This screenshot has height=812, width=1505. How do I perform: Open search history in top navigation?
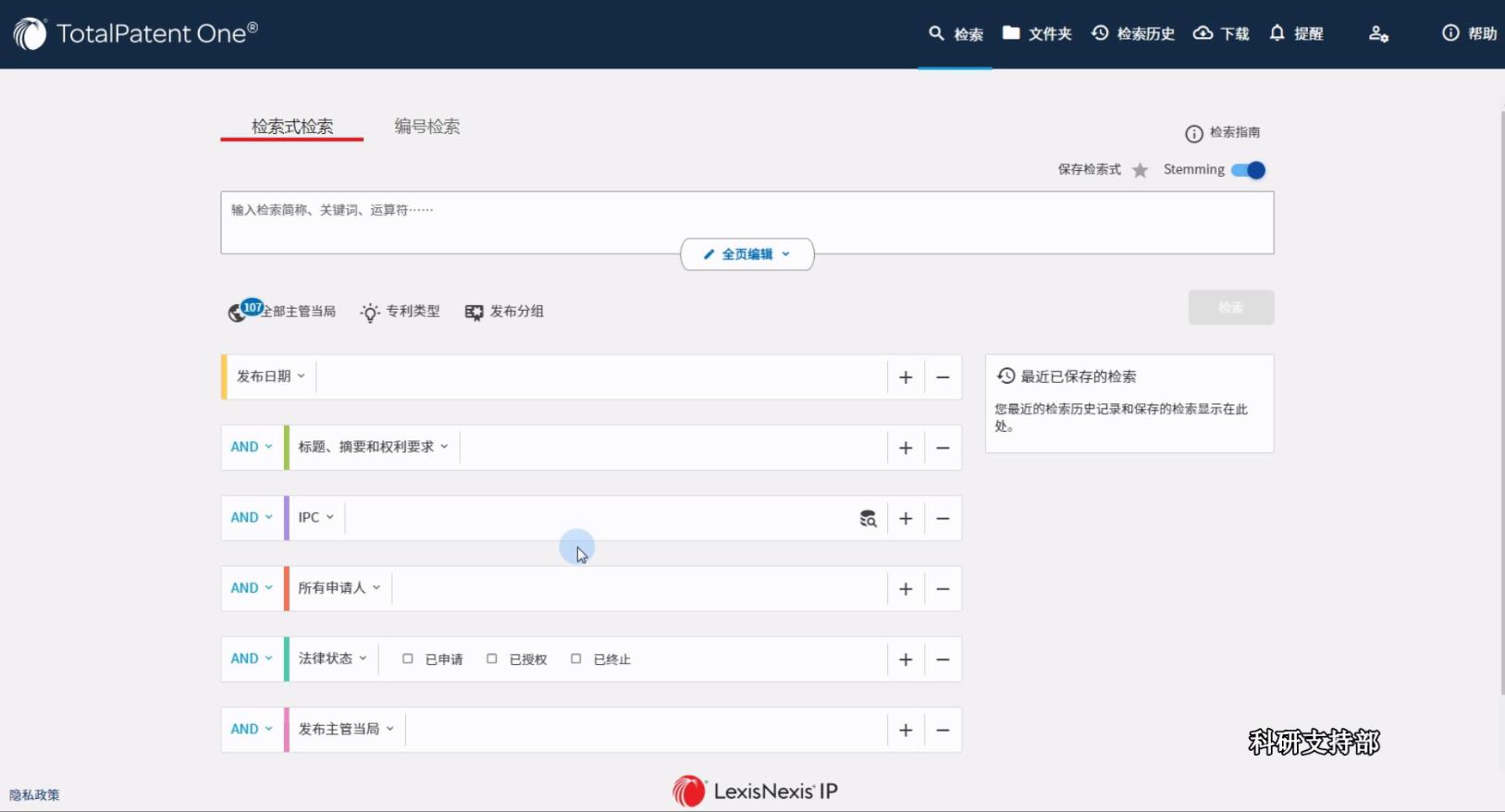pos(1133,34)
